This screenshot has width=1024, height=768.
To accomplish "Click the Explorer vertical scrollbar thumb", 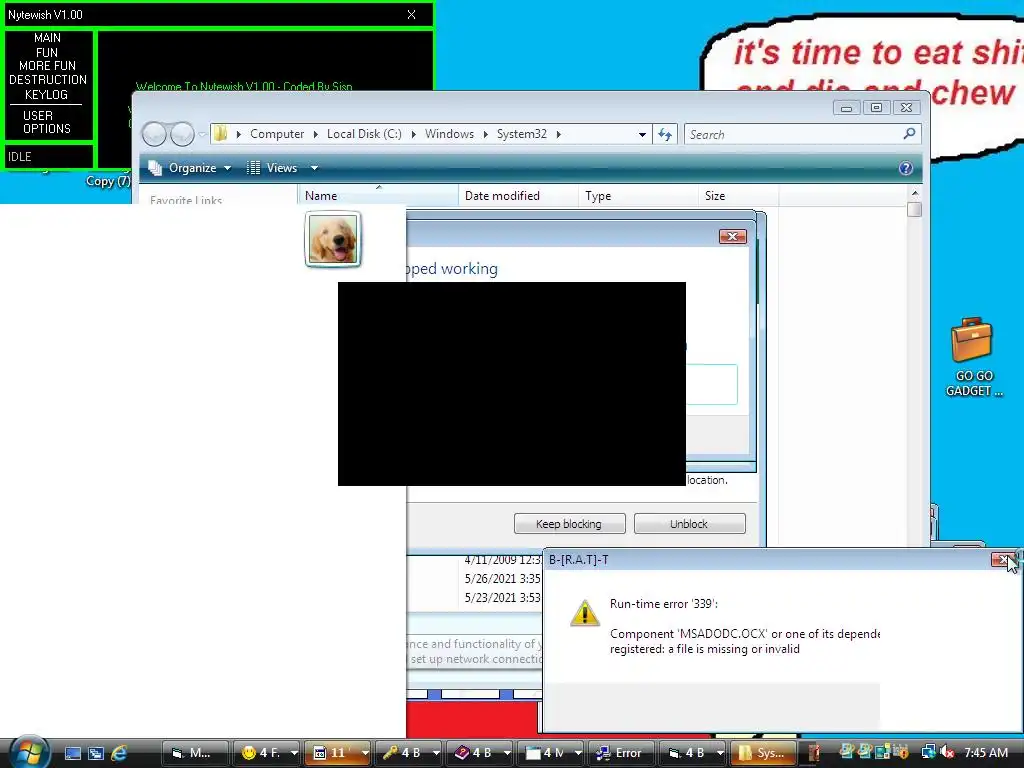I will [x=914, y=210].
